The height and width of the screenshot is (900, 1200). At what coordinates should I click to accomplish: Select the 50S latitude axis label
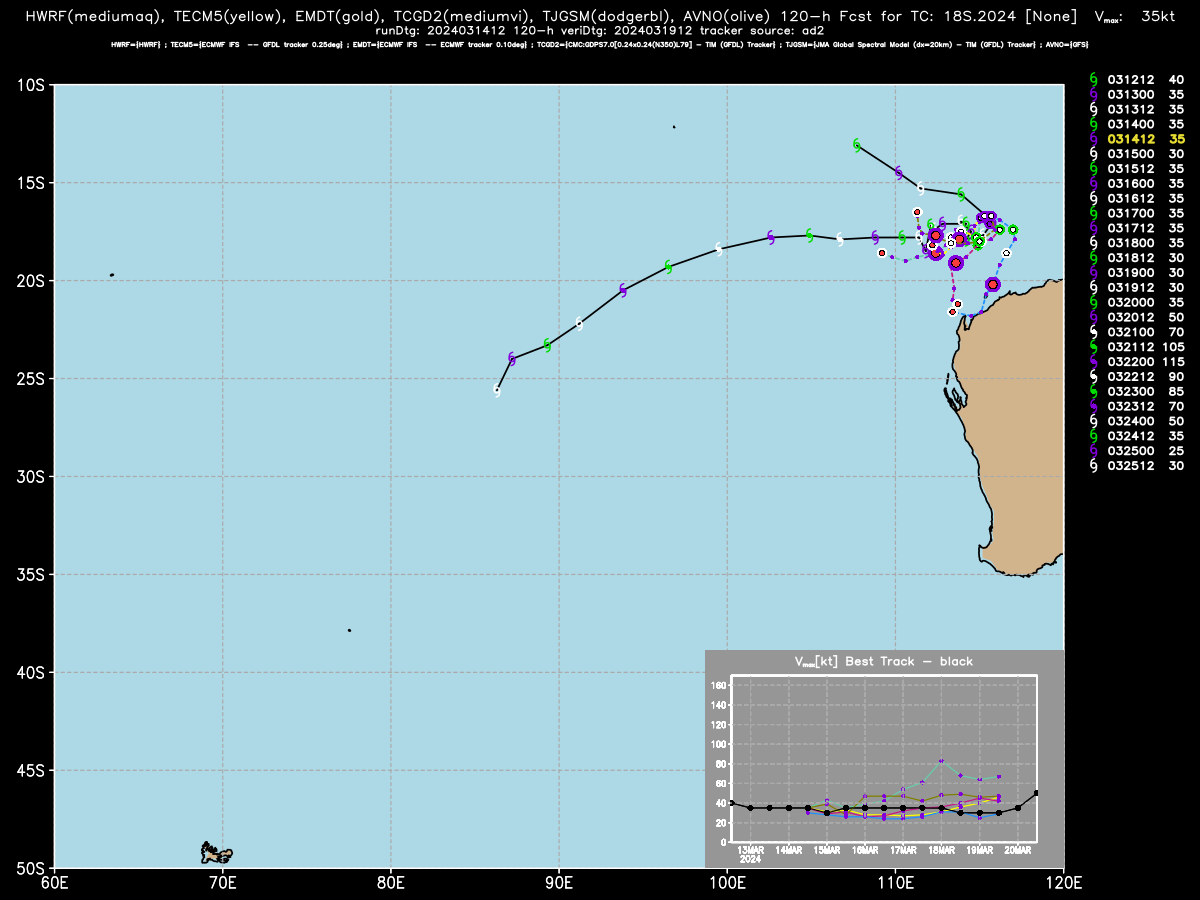pyautogui.click(x=30, y=868)
